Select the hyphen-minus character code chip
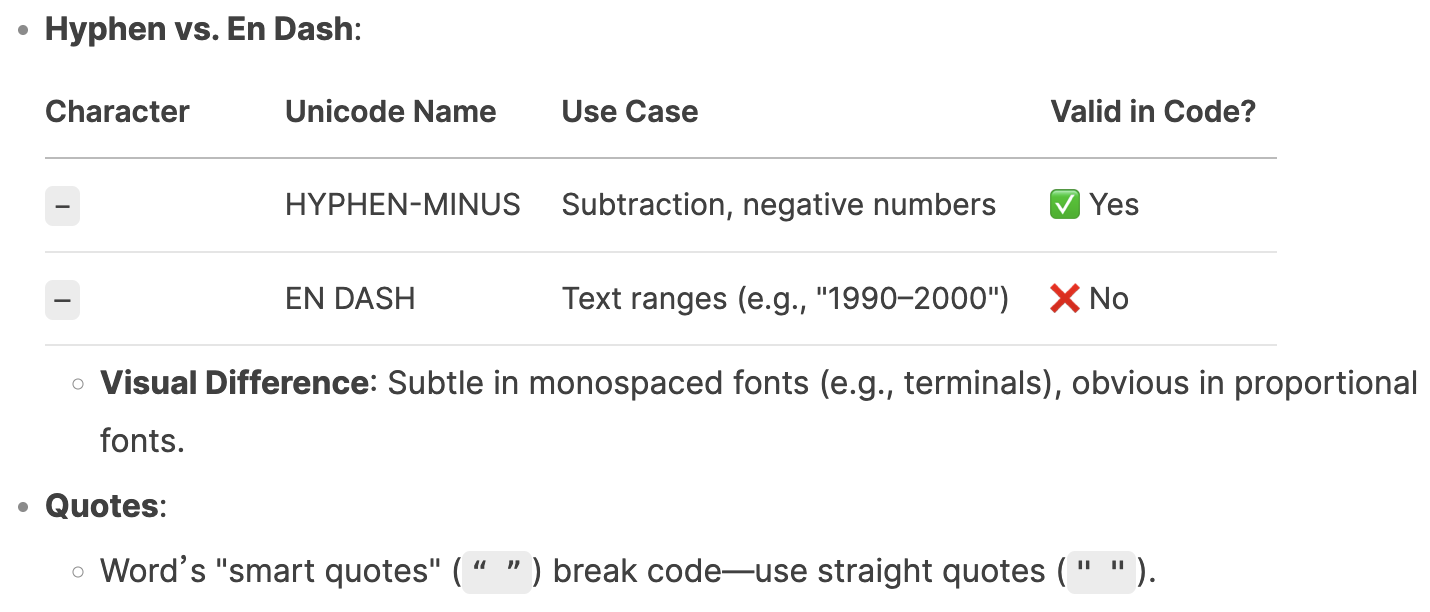This screenshot has height=612, width=1430. [x=62, y=206]
